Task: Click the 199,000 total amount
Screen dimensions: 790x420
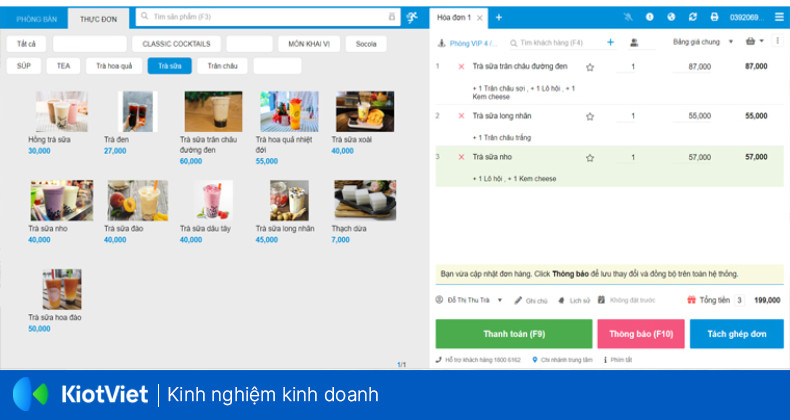Action: click(767, 300)
